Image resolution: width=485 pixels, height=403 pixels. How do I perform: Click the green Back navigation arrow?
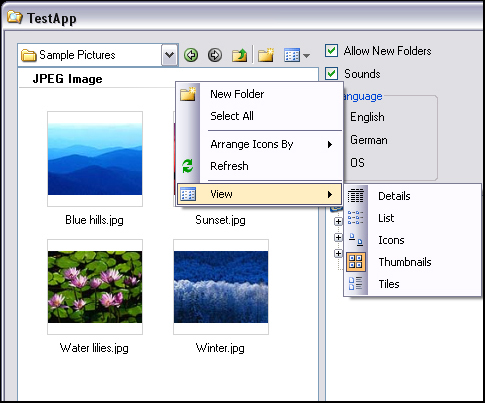pos(191,55)
